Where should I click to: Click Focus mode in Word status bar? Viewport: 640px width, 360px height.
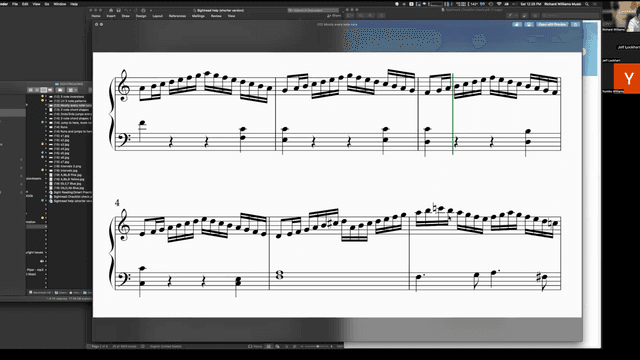[x=256, y=346]
